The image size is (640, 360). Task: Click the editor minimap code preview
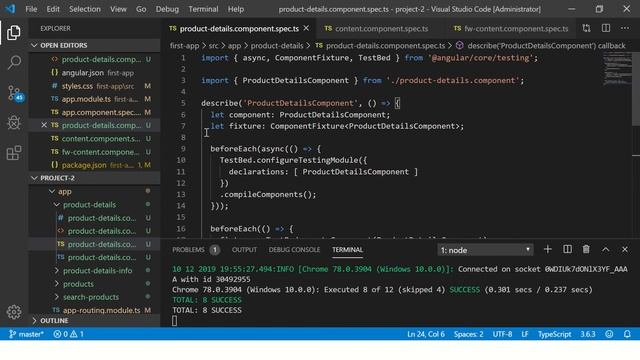[617, 69]
